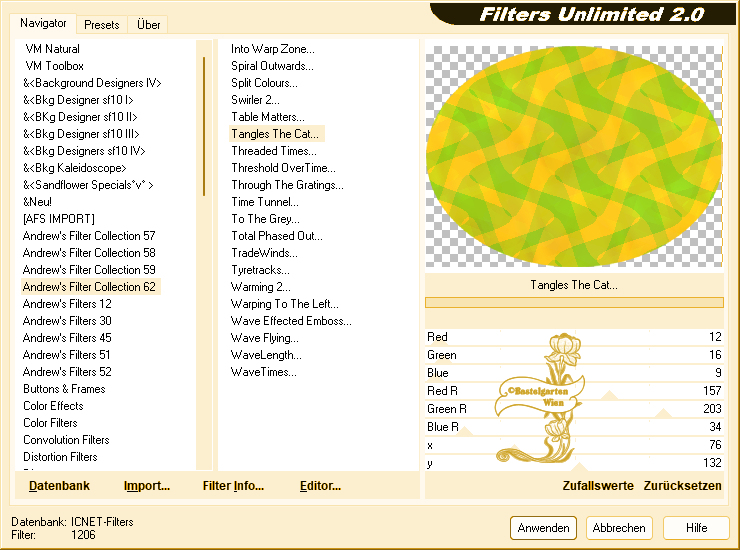Click the category list scrollbar thumb
The image size is (740, 550).
(x=204, y=127)
